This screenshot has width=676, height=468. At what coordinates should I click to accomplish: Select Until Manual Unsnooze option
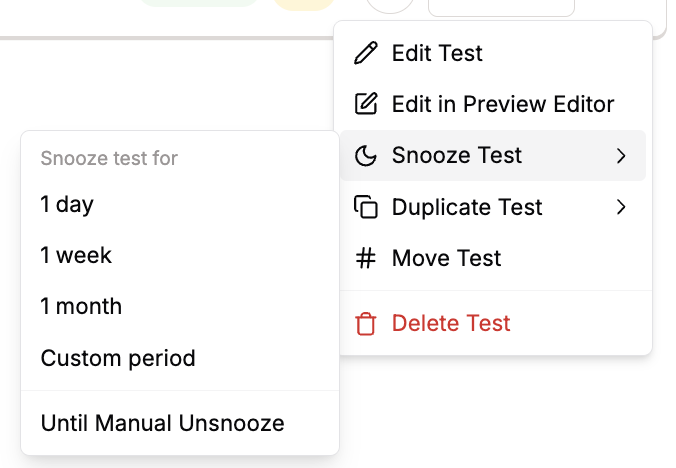pos(162,423)
